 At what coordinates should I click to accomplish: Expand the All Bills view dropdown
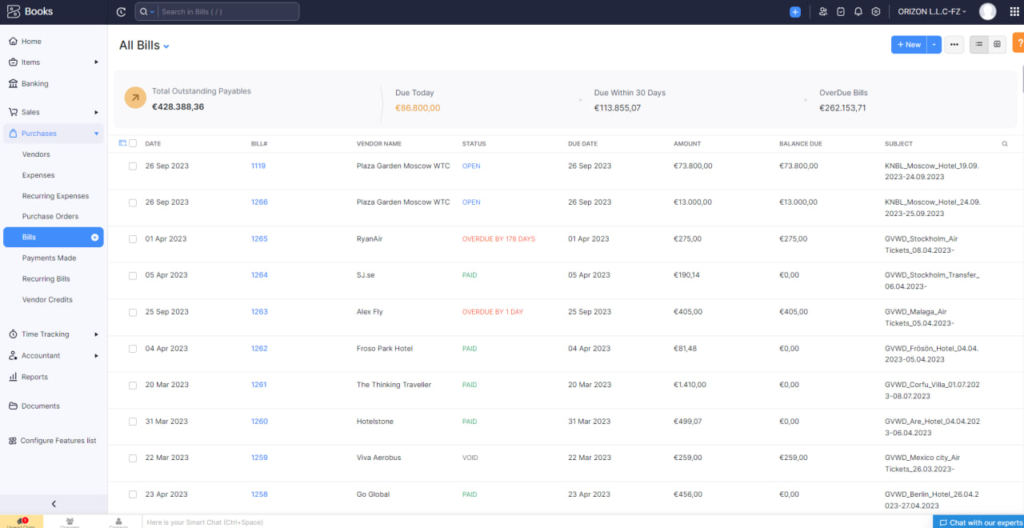pyautogui.click(x=167, y=46)
